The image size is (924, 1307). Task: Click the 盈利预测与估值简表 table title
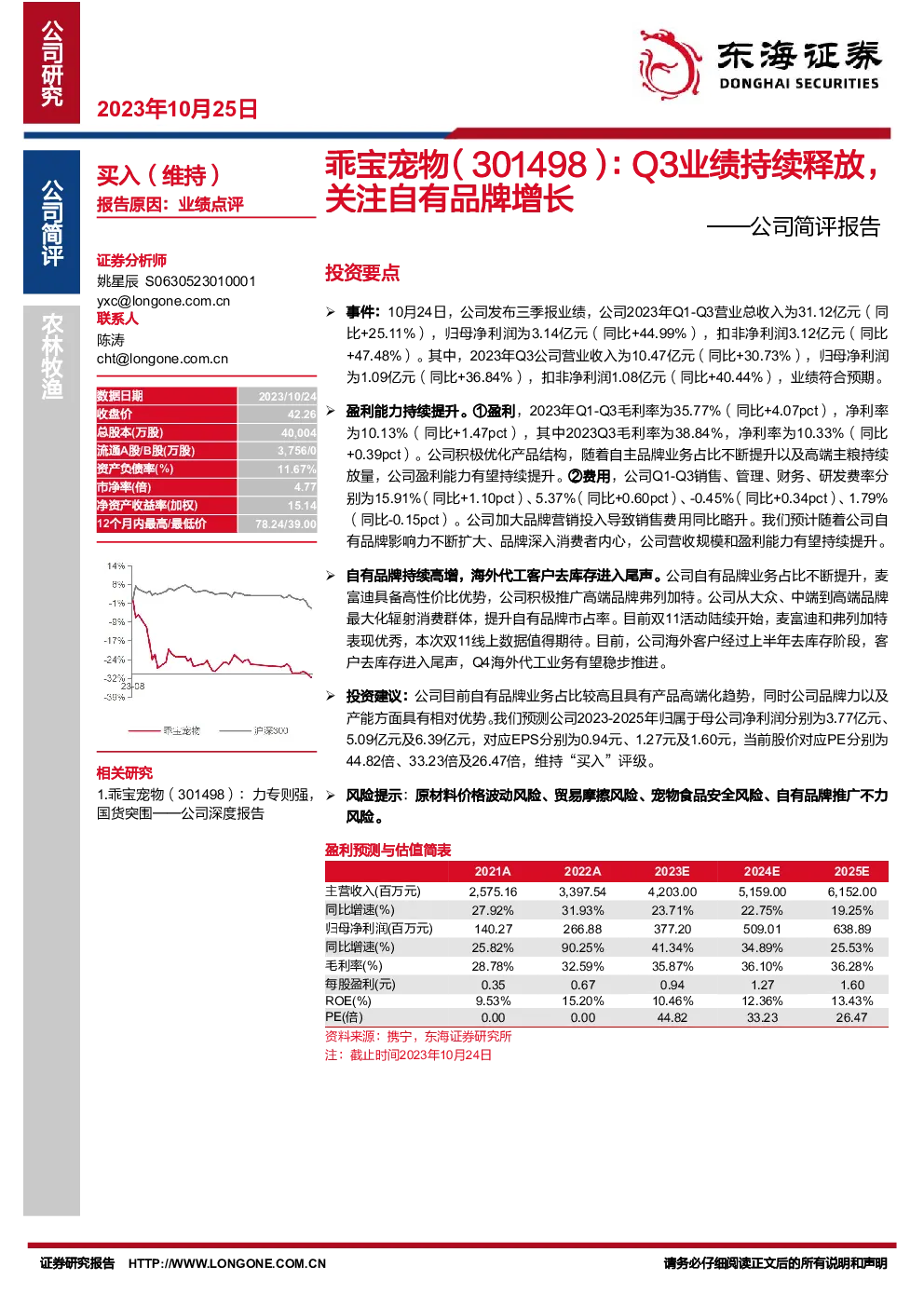click(388, 850)
